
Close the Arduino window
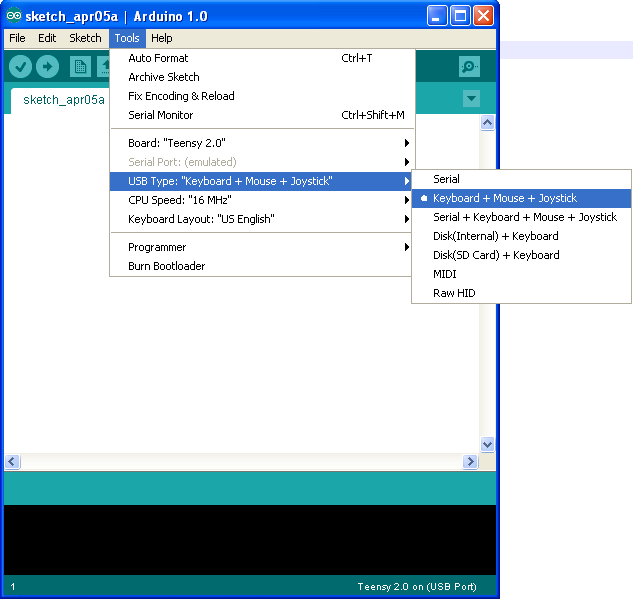[483, 16]
